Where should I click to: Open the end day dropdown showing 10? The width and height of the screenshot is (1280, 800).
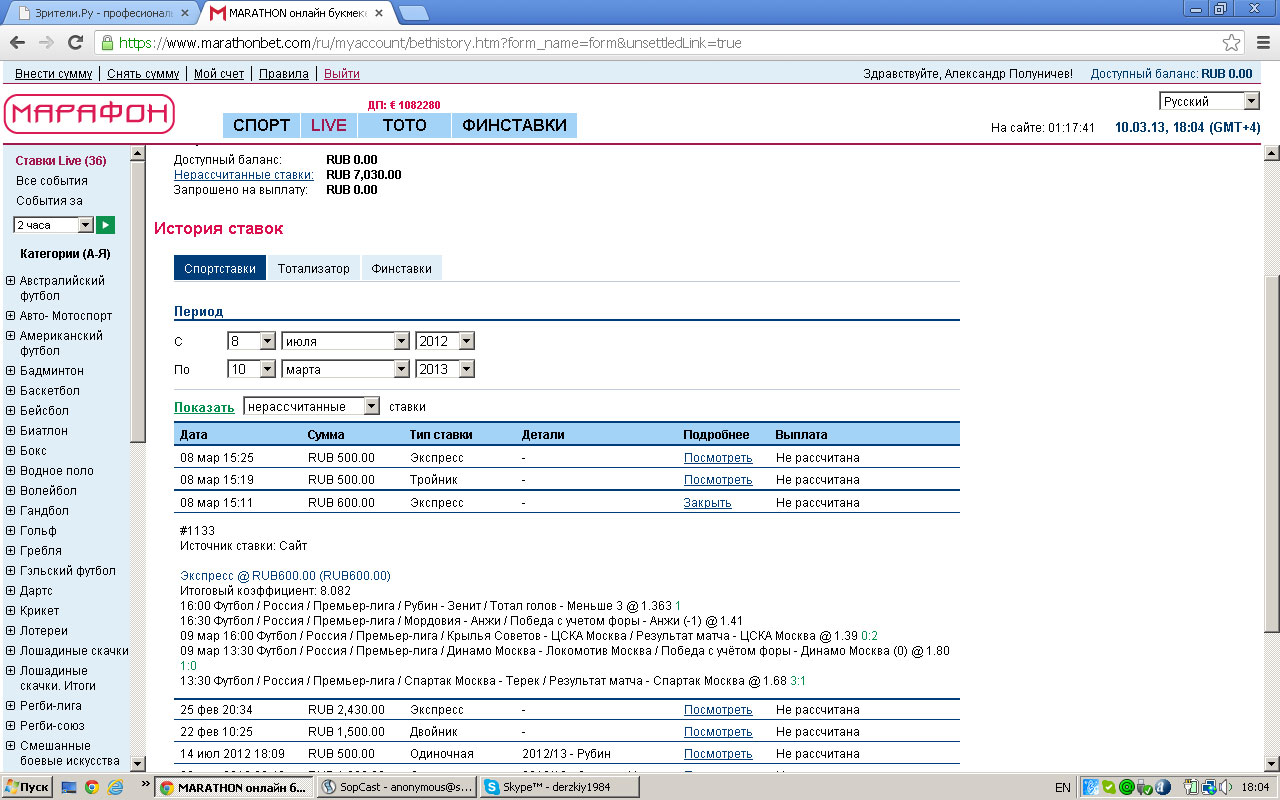click(x=251, y=369)
